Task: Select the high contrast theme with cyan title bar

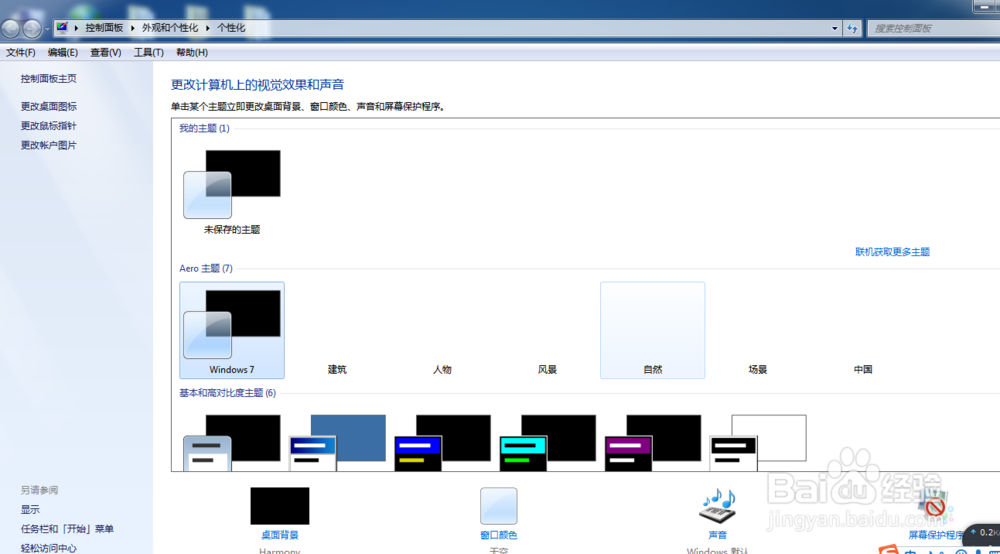Action: pos(547,442)
